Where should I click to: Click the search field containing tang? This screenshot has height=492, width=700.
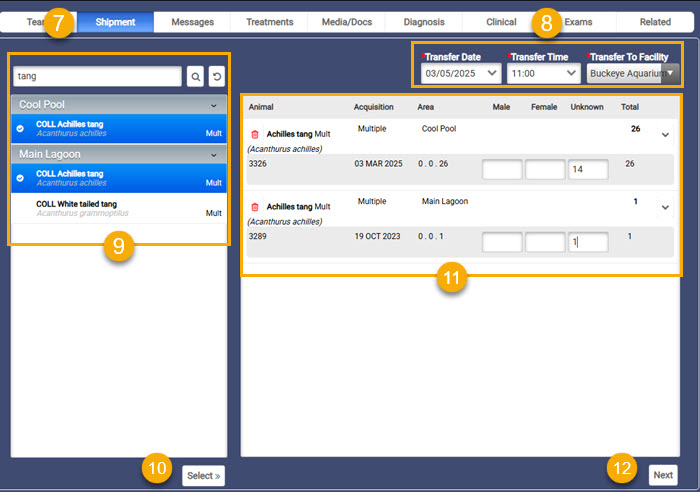[x=97, y=76]
